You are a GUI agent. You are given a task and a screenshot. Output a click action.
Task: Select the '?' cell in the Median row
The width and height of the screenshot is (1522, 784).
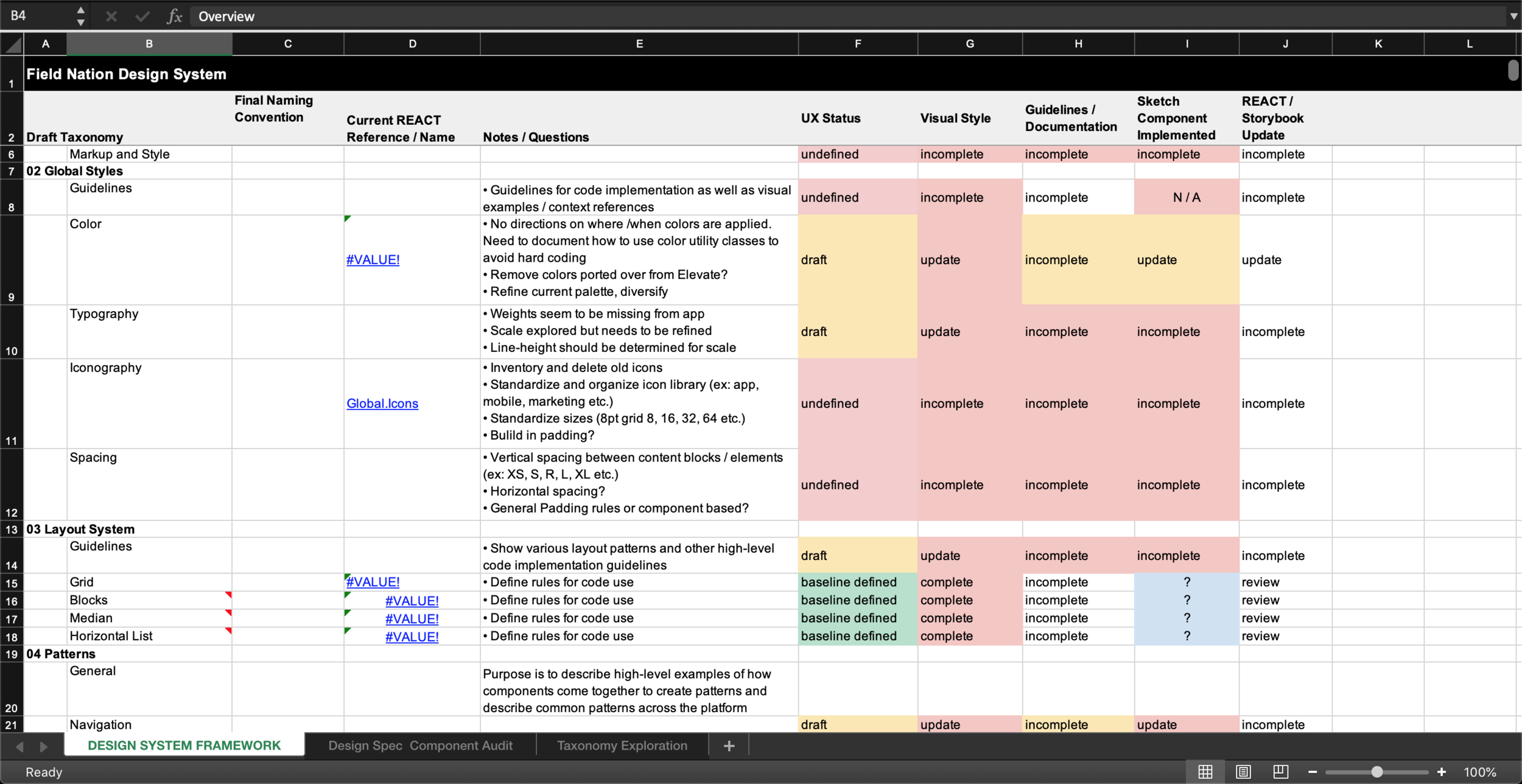[1187, 618]
